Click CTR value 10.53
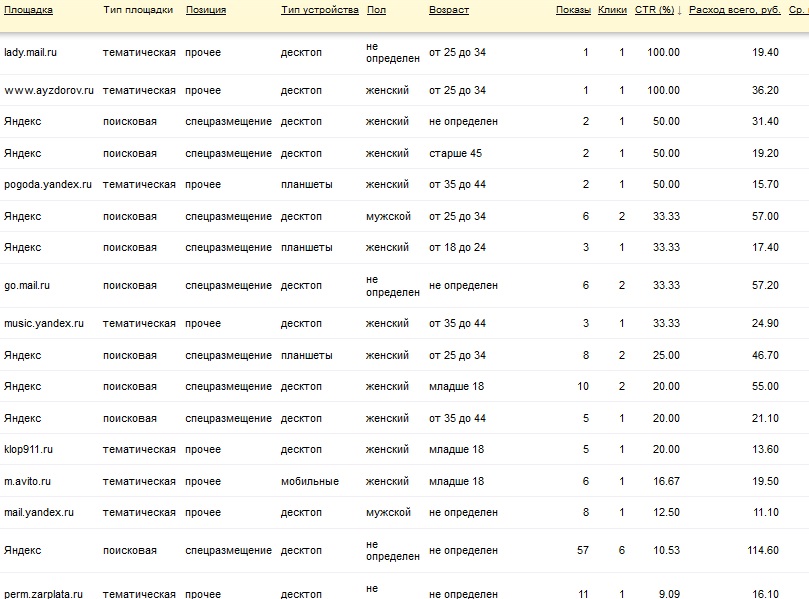This screenshot has height=599, width=809. point(666,551)
